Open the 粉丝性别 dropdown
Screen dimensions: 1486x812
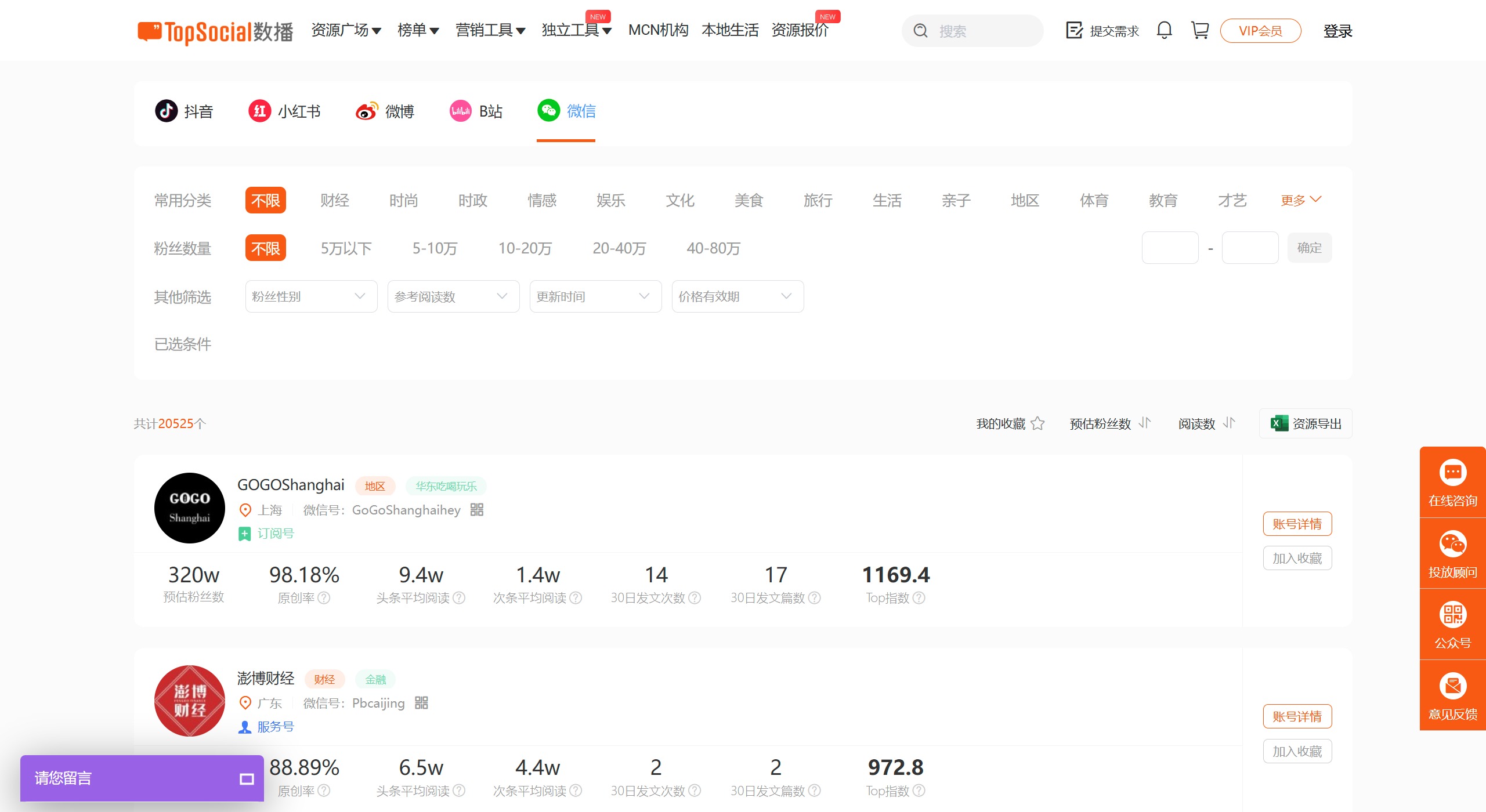tap(311, 296)
